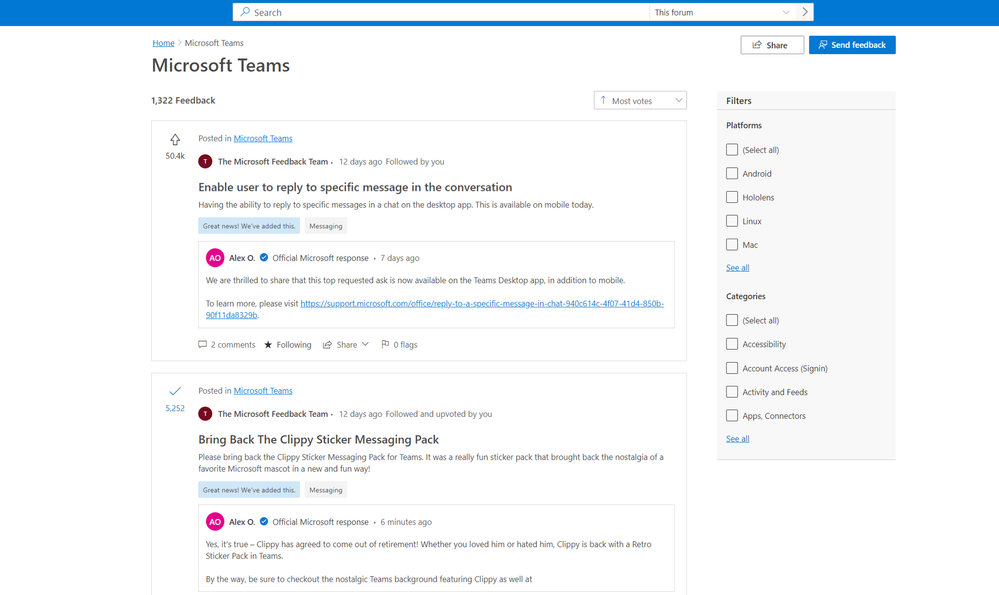Click Alex O. avatar in 7 days ago response
999x595 pixels.
(x=215, y=258)
